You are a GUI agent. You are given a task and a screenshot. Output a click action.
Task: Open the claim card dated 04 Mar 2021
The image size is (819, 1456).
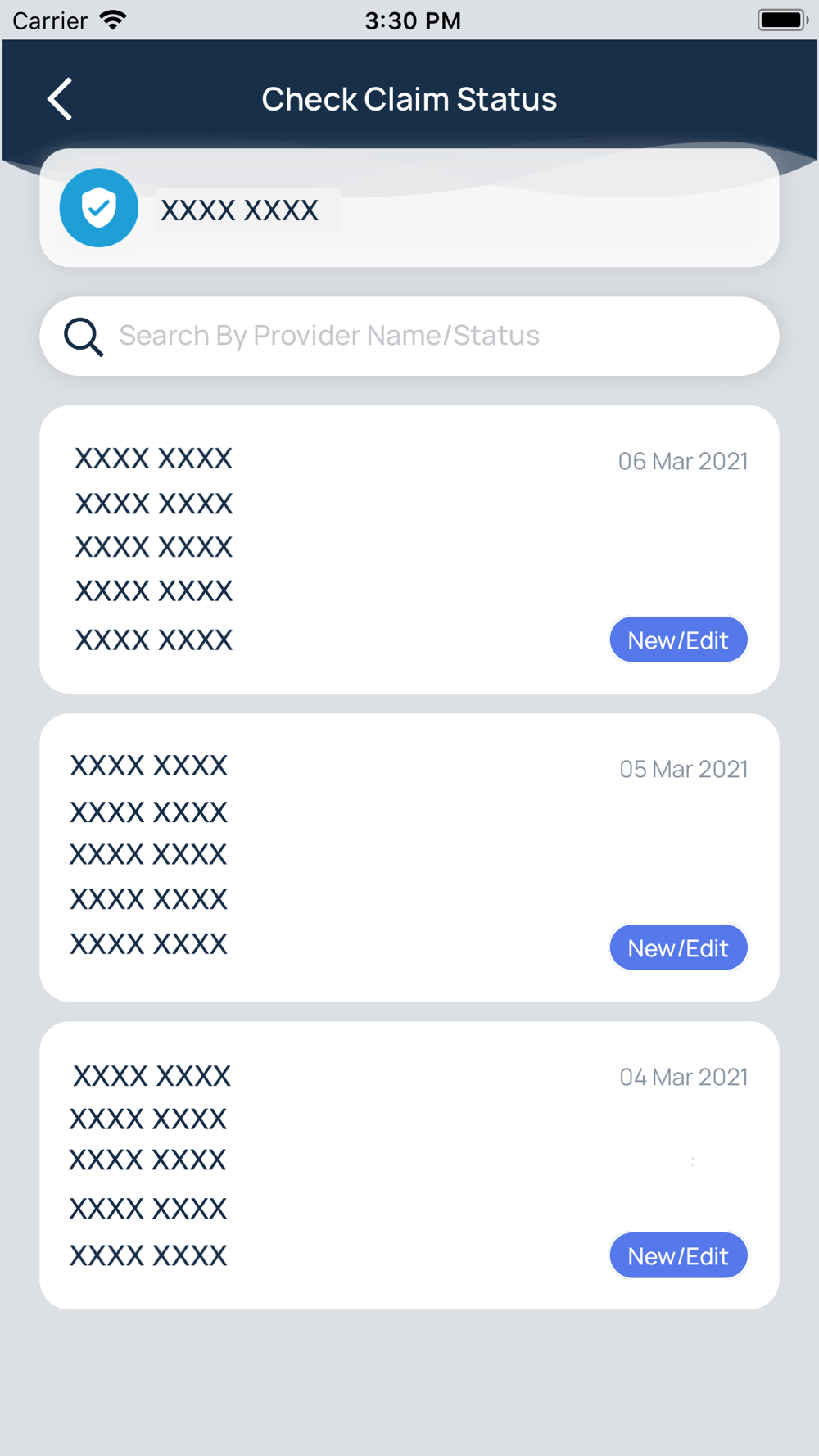tap(409, 1165)
